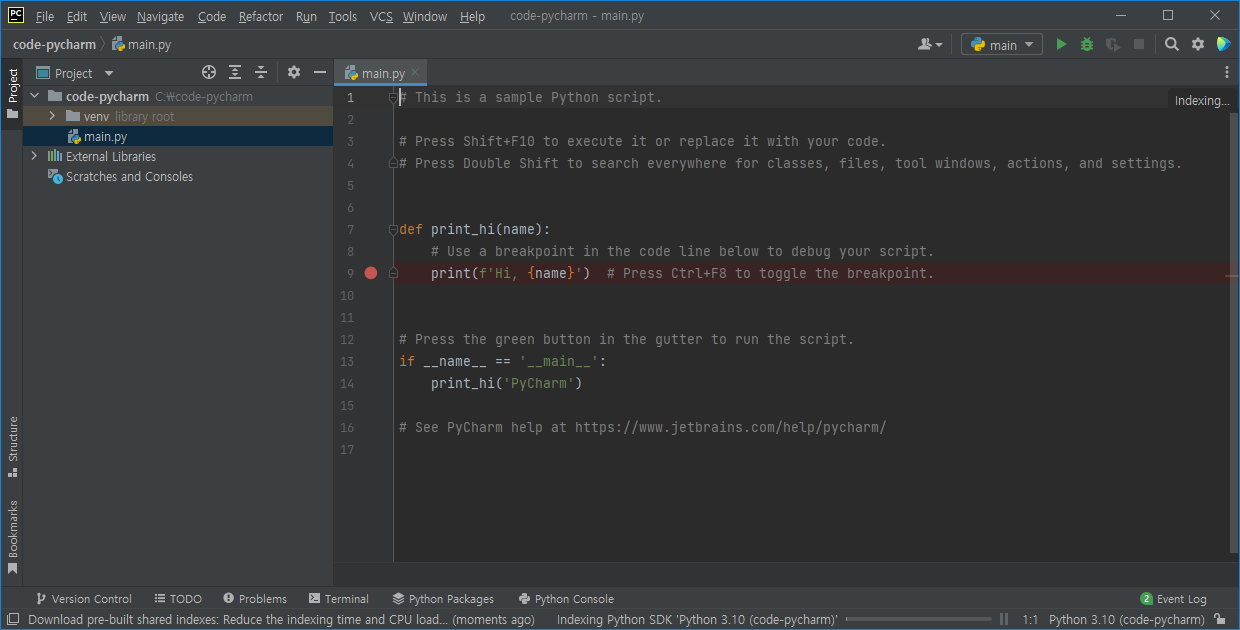Image resolution: width=1240 pixels, height=630 pixels.
Task: Toggle Structure side tab
Action: [12, 448]
